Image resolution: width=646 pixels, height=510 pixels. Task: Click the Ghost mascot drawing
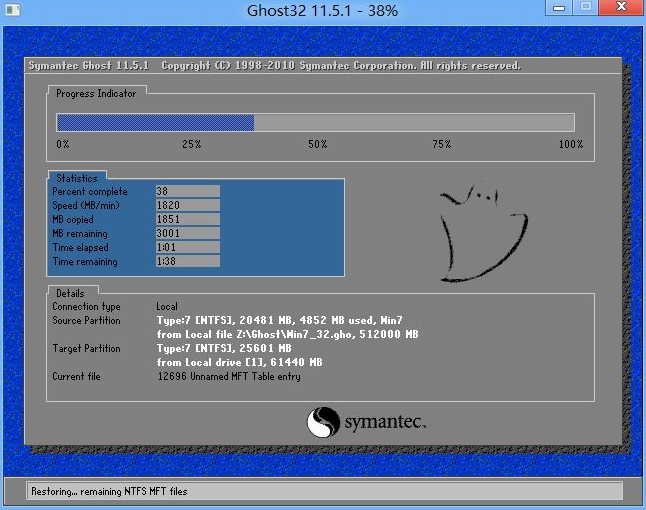tap(483, 232)
